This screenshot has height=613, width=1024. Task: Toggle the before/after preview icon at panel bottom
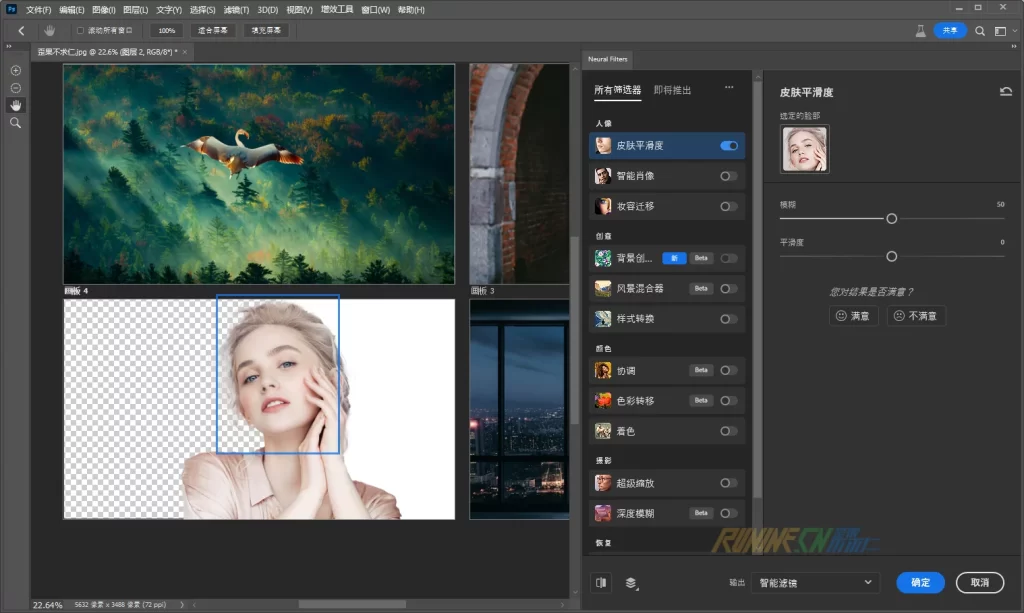click(x=601, y=582)
